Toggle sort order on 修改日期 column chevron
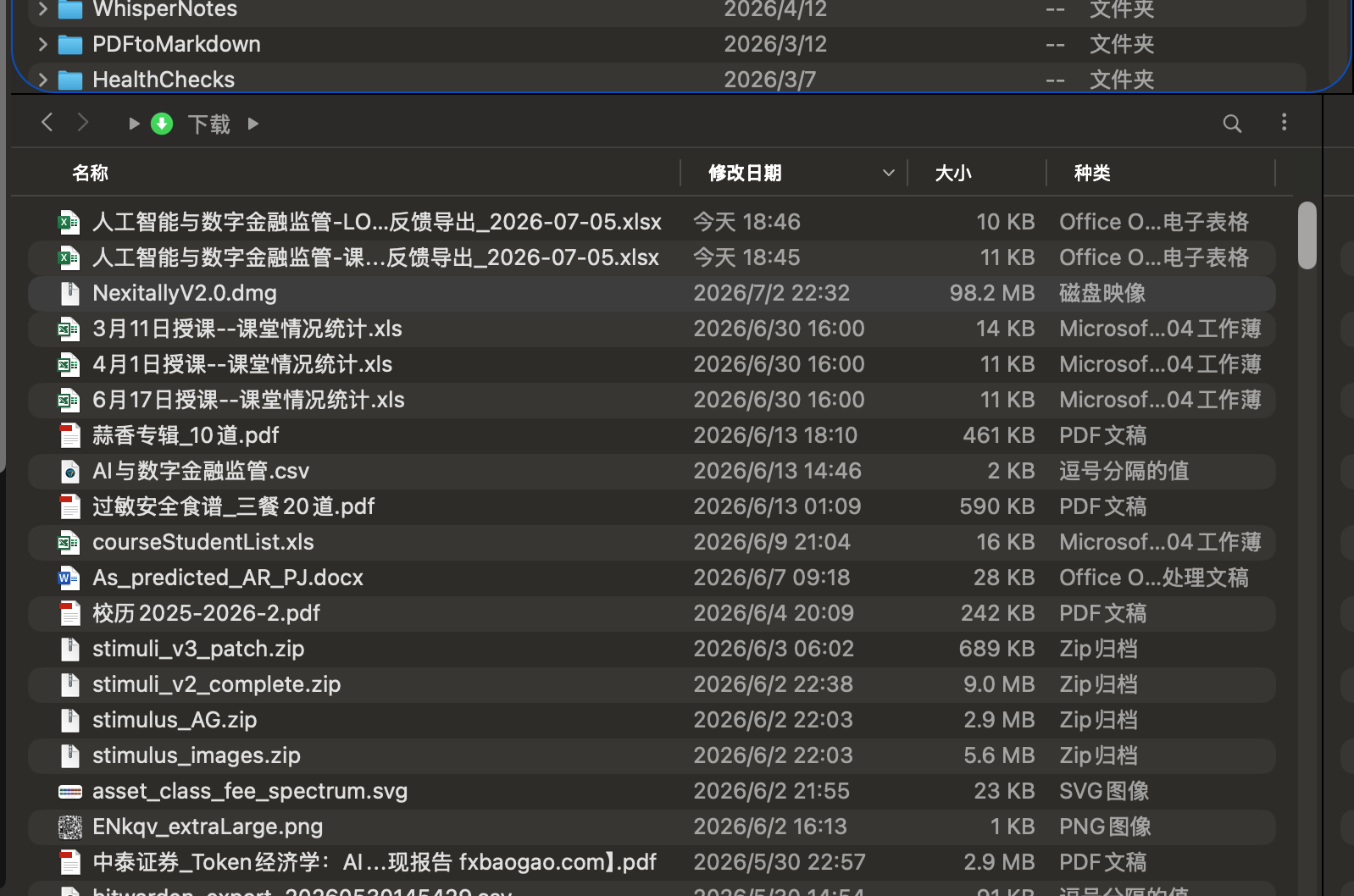The width and height of the screenshot is (1354, 896). [888, 173]
